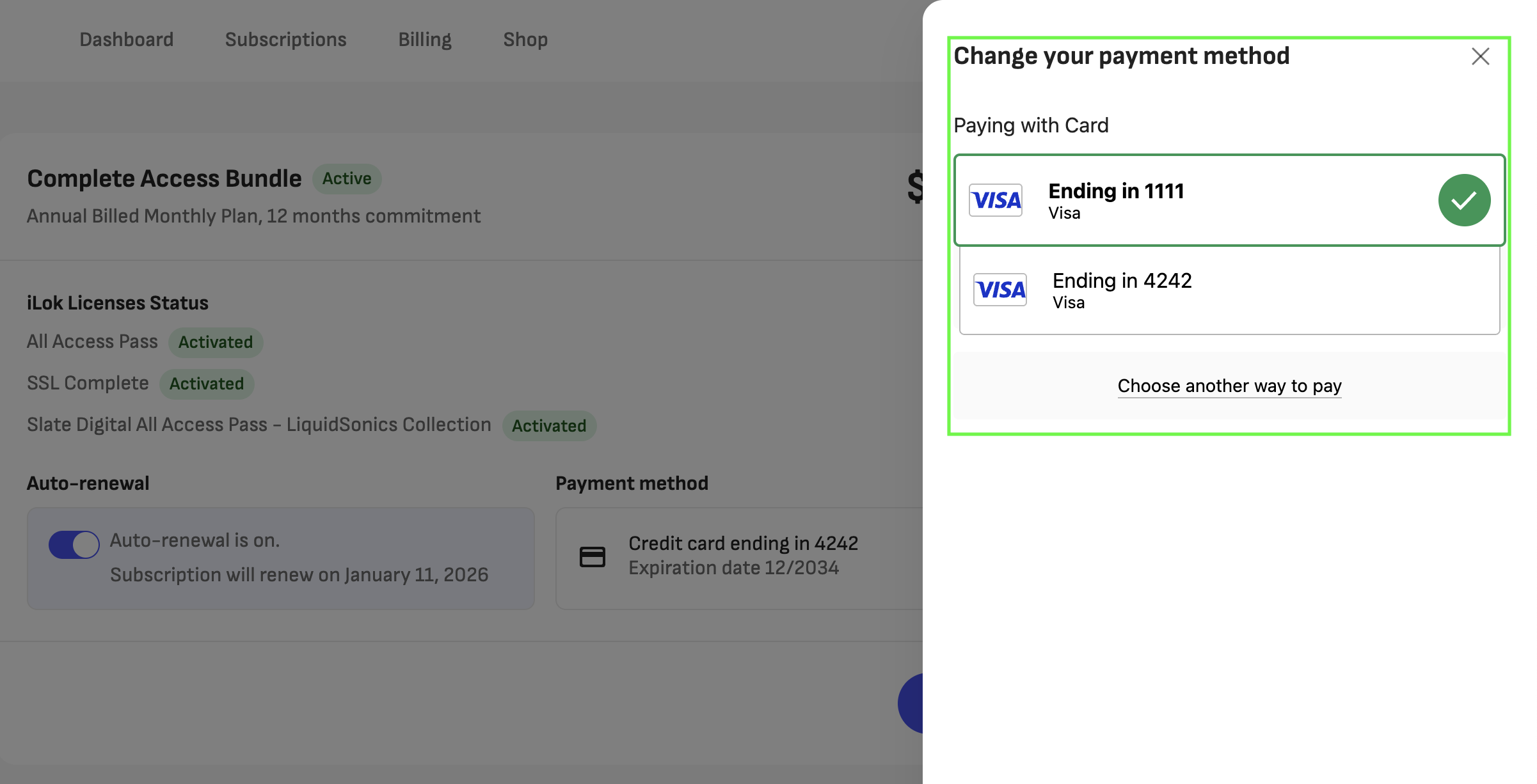Image resolution: width=1537 pixels, height=784 pixels.
Task: Close the payment method panel
Action: click(x=1480, y=56)
